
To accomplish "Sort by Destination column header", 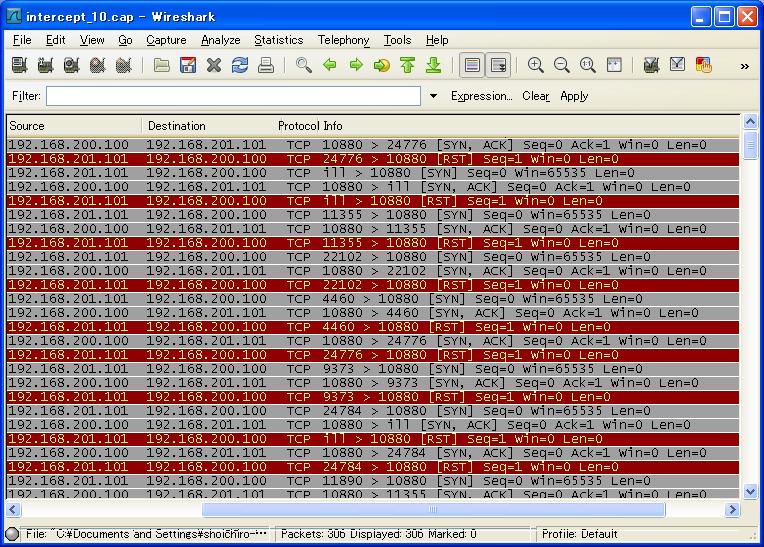I will (209, 126).
